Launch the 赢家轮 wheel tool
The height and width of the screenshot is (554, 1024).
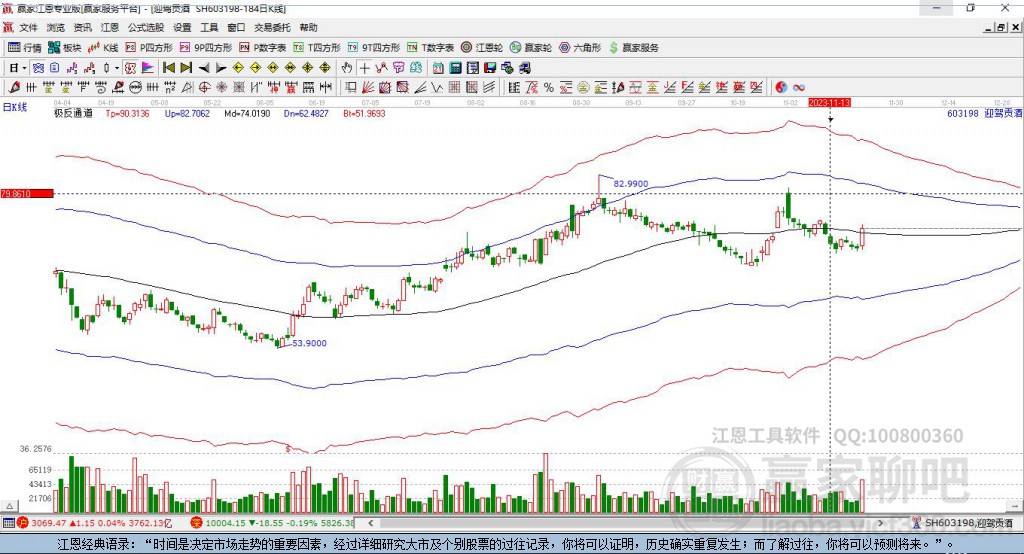point(531,48)
